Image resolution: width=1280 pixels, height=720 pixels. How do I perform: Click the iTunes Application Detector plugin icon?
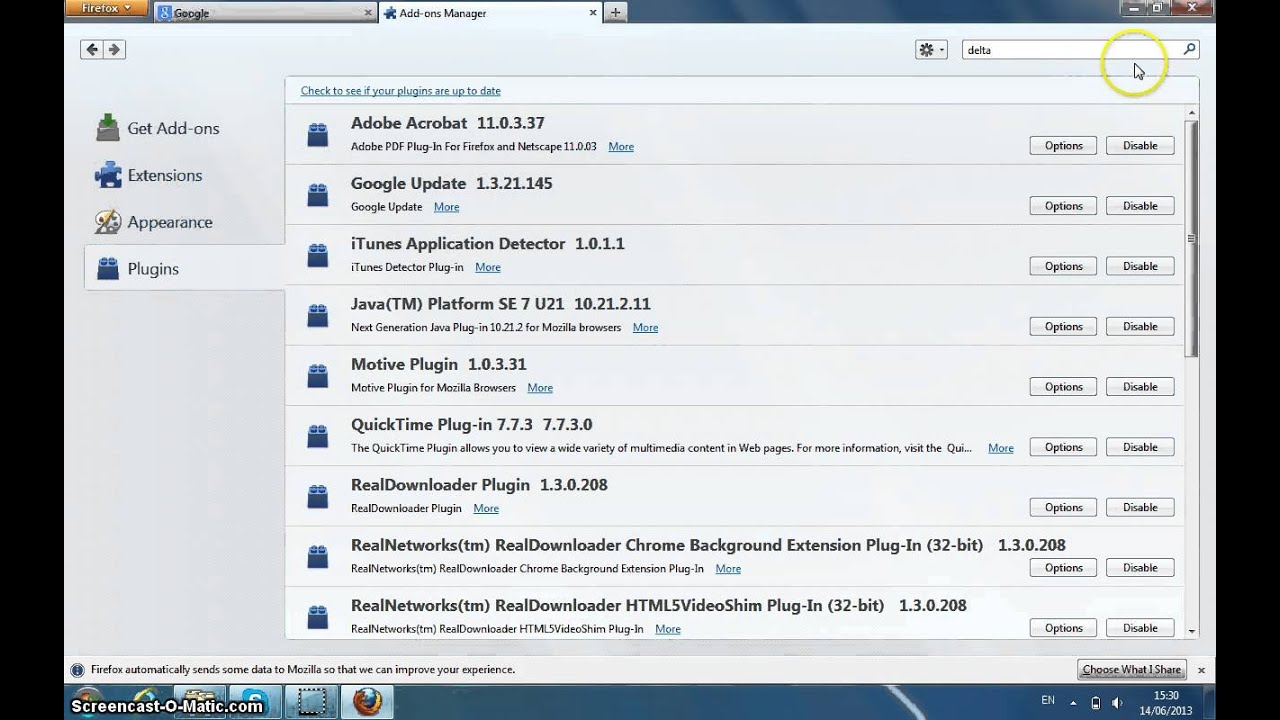pos(318,255)
